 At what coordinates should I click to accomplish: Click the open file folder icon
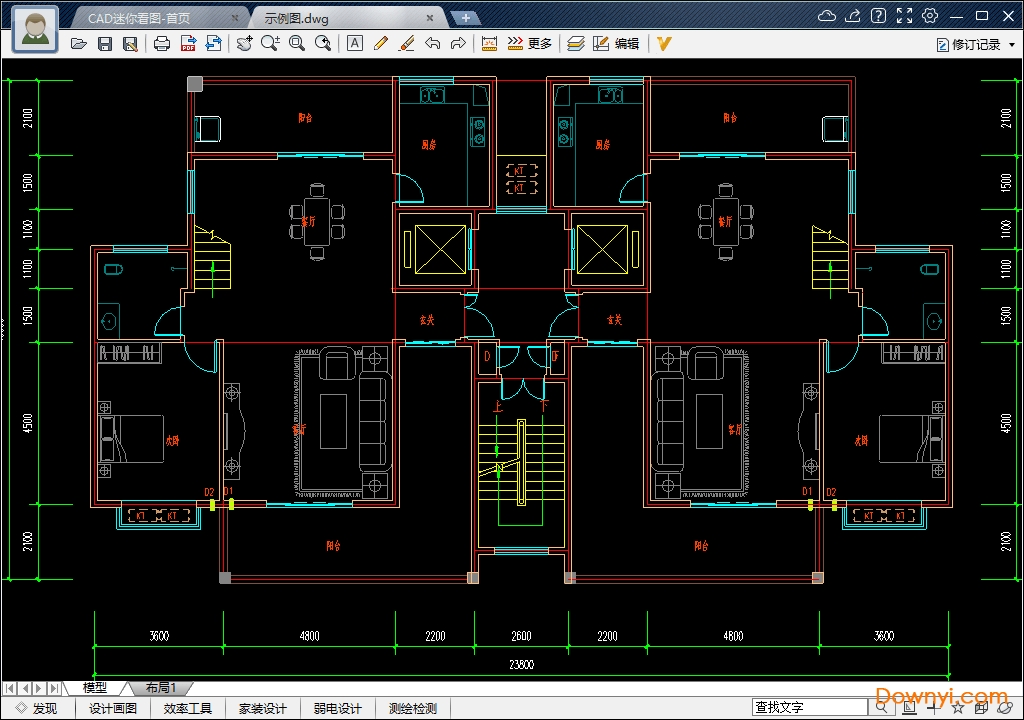point(79,44)
